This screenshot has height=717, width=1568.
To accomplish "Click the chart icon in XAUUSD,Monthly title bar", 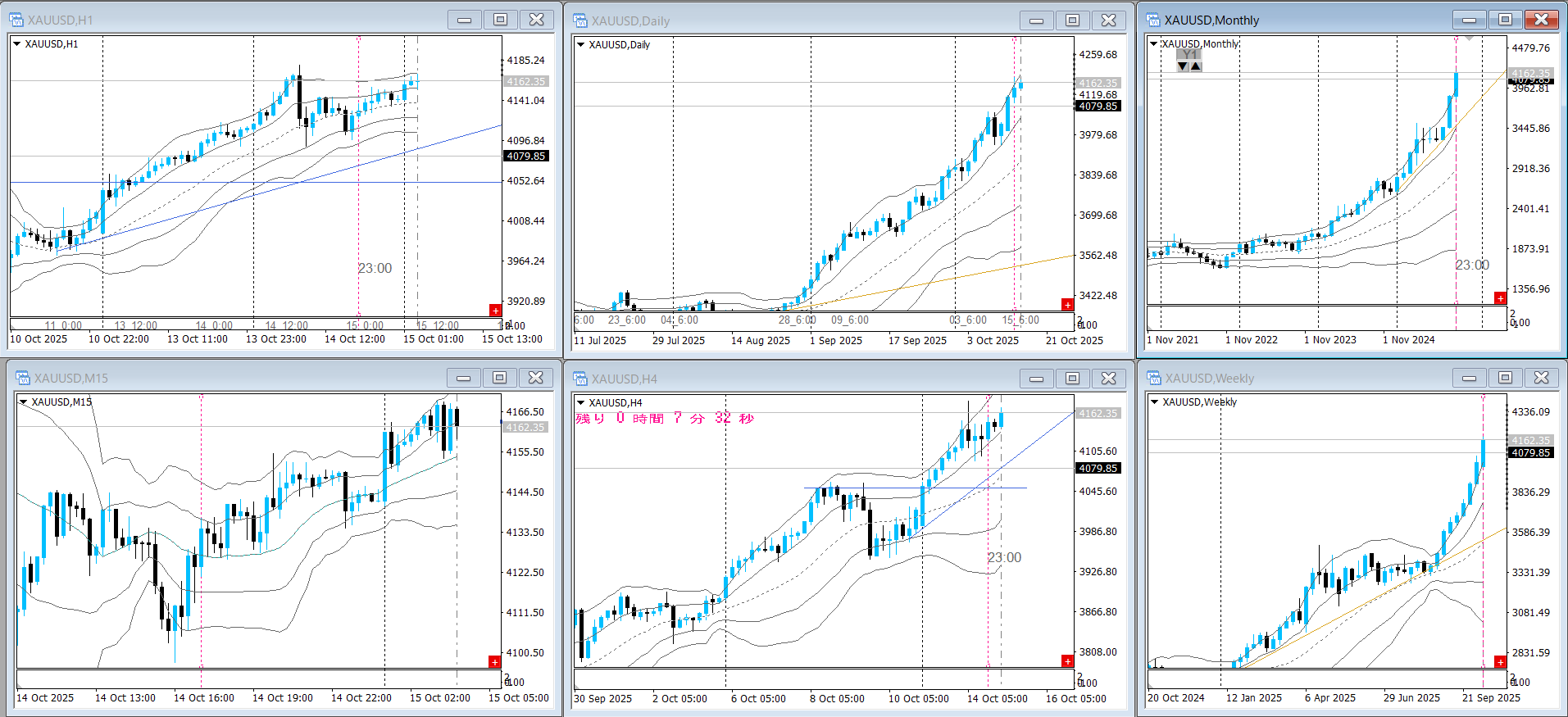I will (x=1153, y=20).
